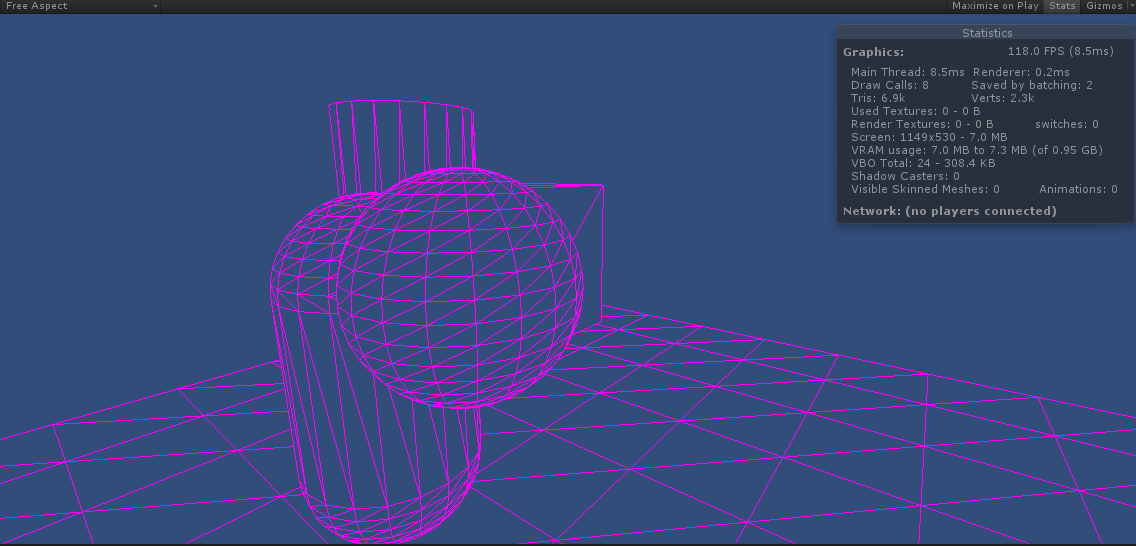This screenshot has width=1136, height=546.
Task: Click 'Animations: 0' stat
Action: point(1078,190)
